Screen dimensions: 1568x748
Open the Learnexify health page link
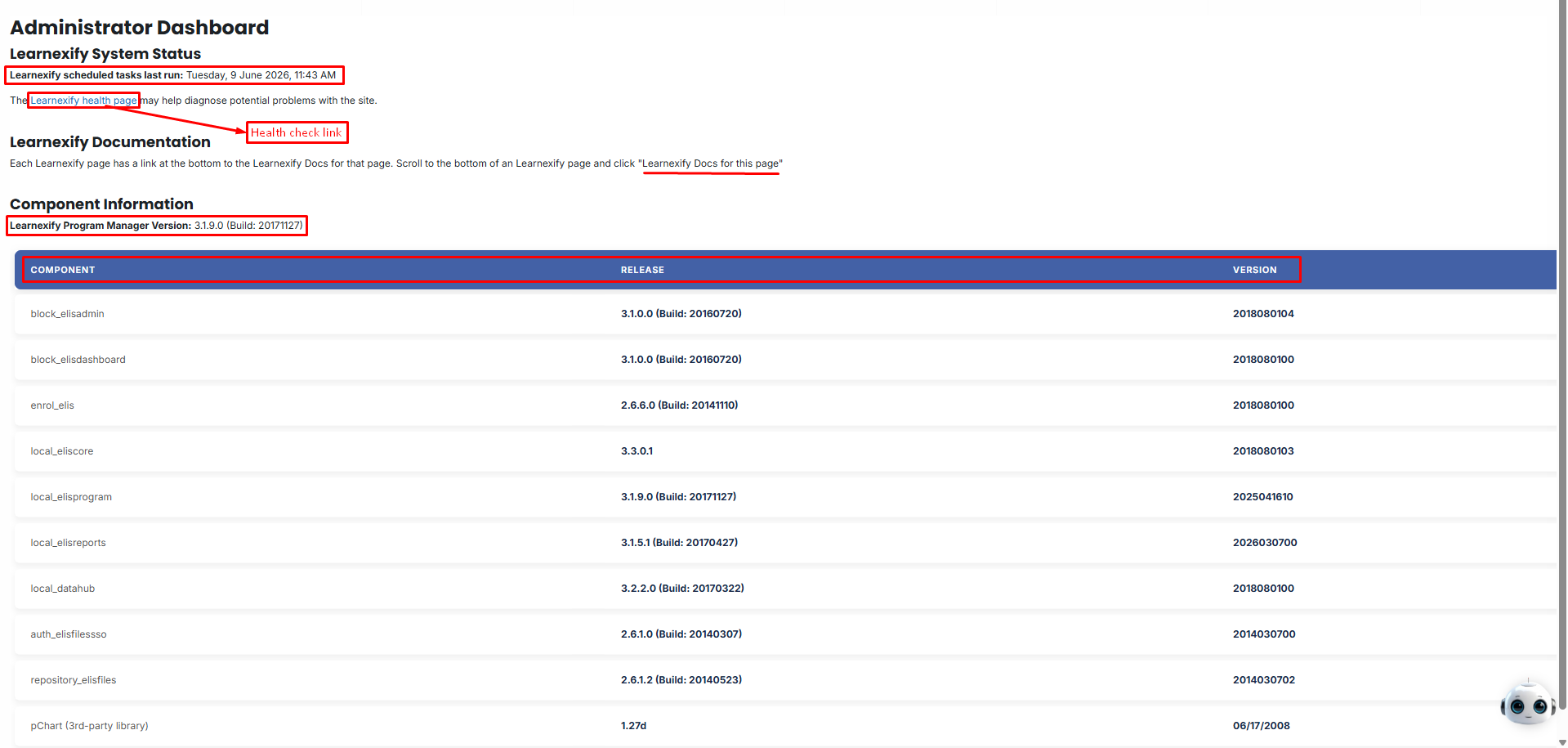(83, 101)
